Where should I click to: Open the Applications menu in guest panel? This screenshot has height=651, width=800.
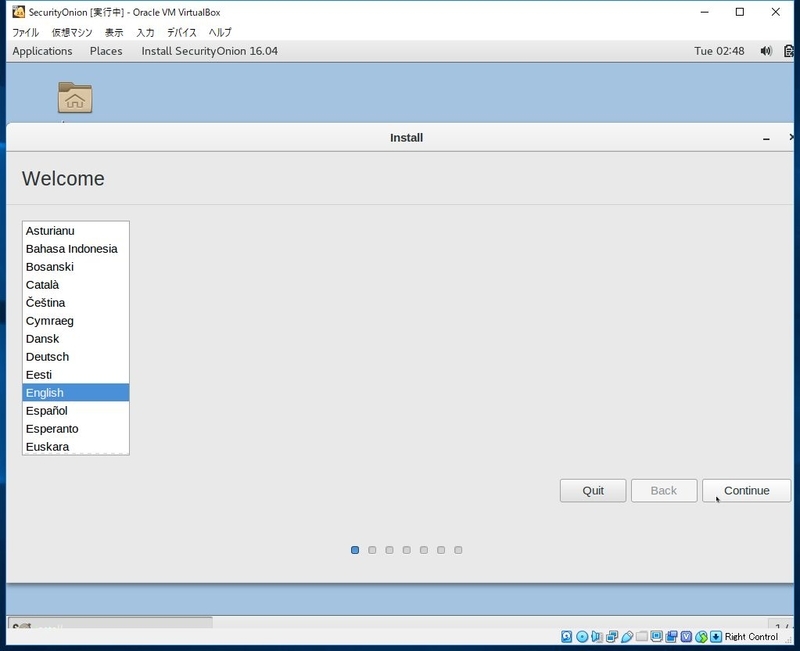click(x=42, y=51)
